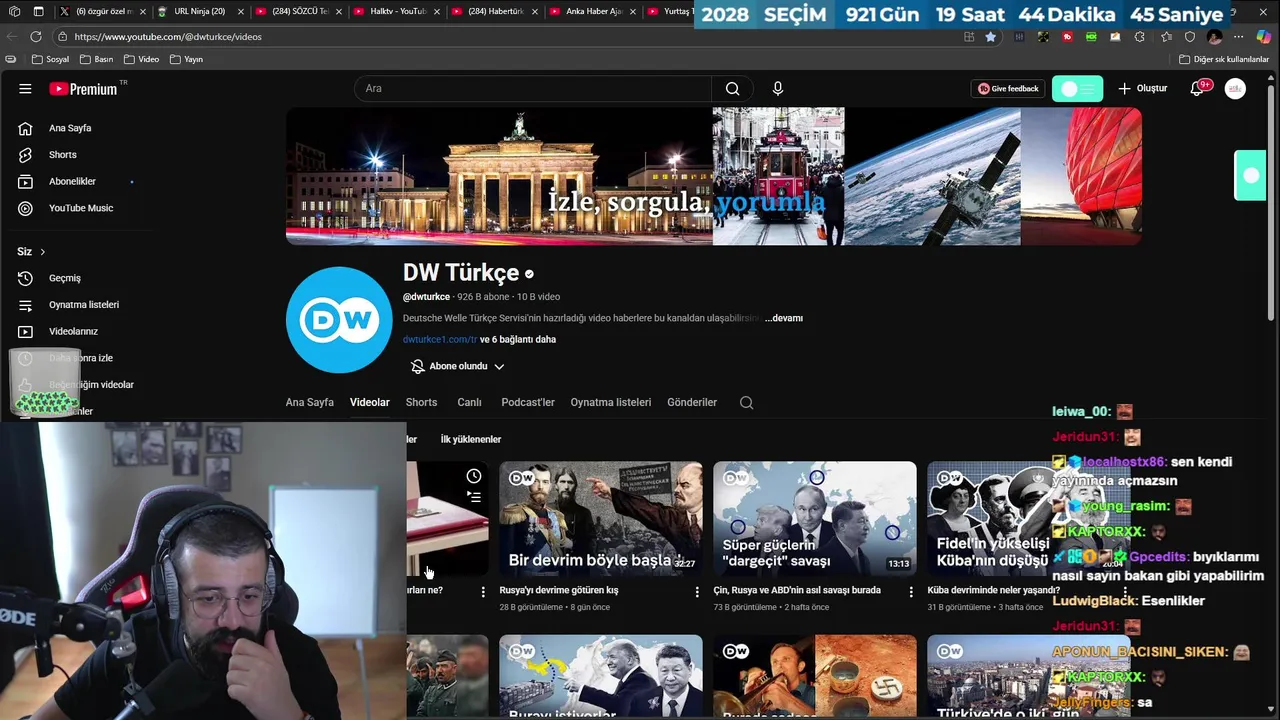Open Geçmiş history in sidebar

tap(64, 278)
